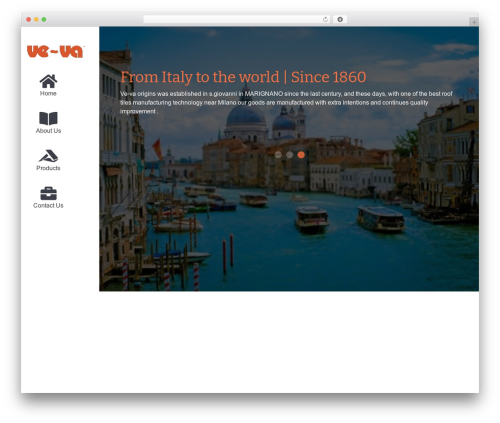Screen dimensions: 500x423
Task: Click the Ve-va origins description paragraph
Action: click(286, 103)
